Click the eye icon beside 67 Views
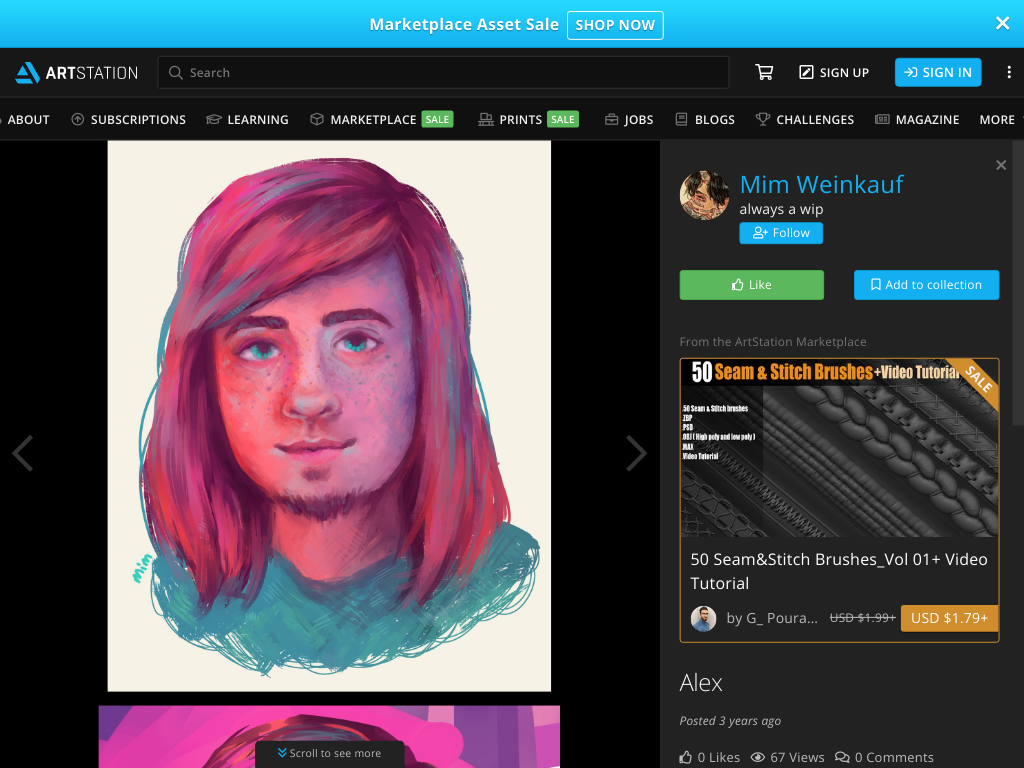The width and height of the screenshot is (1024, 768). pos(758,757)
